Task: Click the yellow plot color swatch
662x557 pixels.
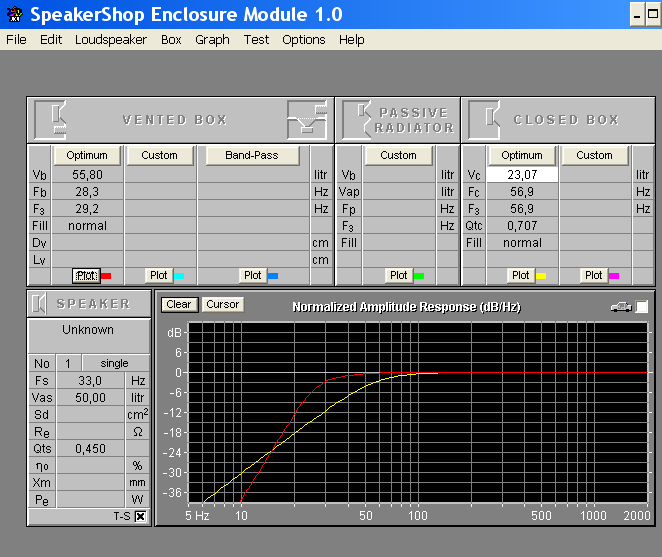Action: point(541,276)
